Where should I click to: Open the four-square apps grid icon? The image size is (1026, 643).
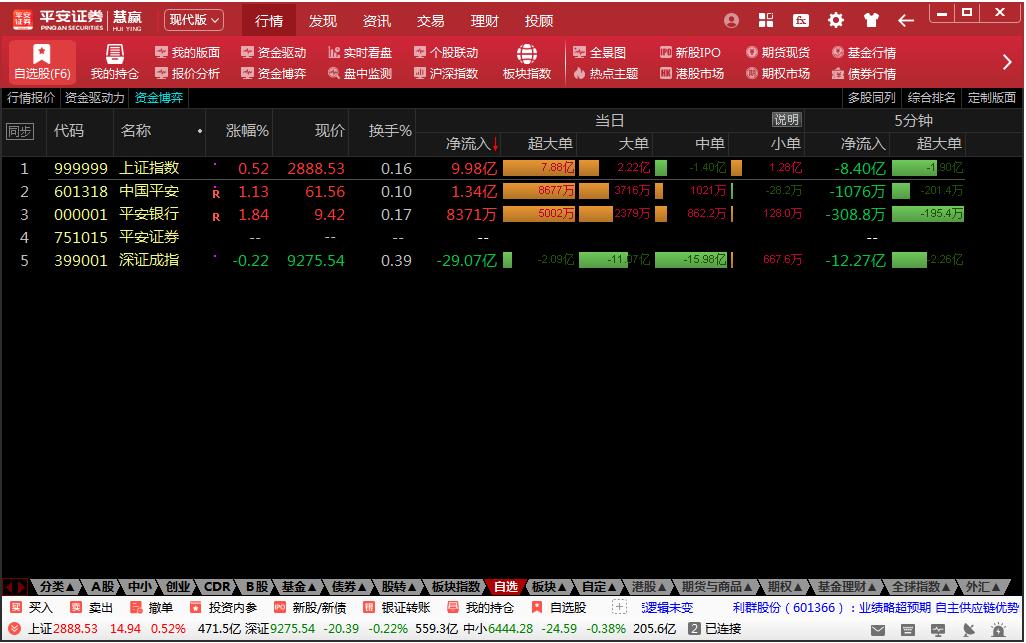(766, 21)
